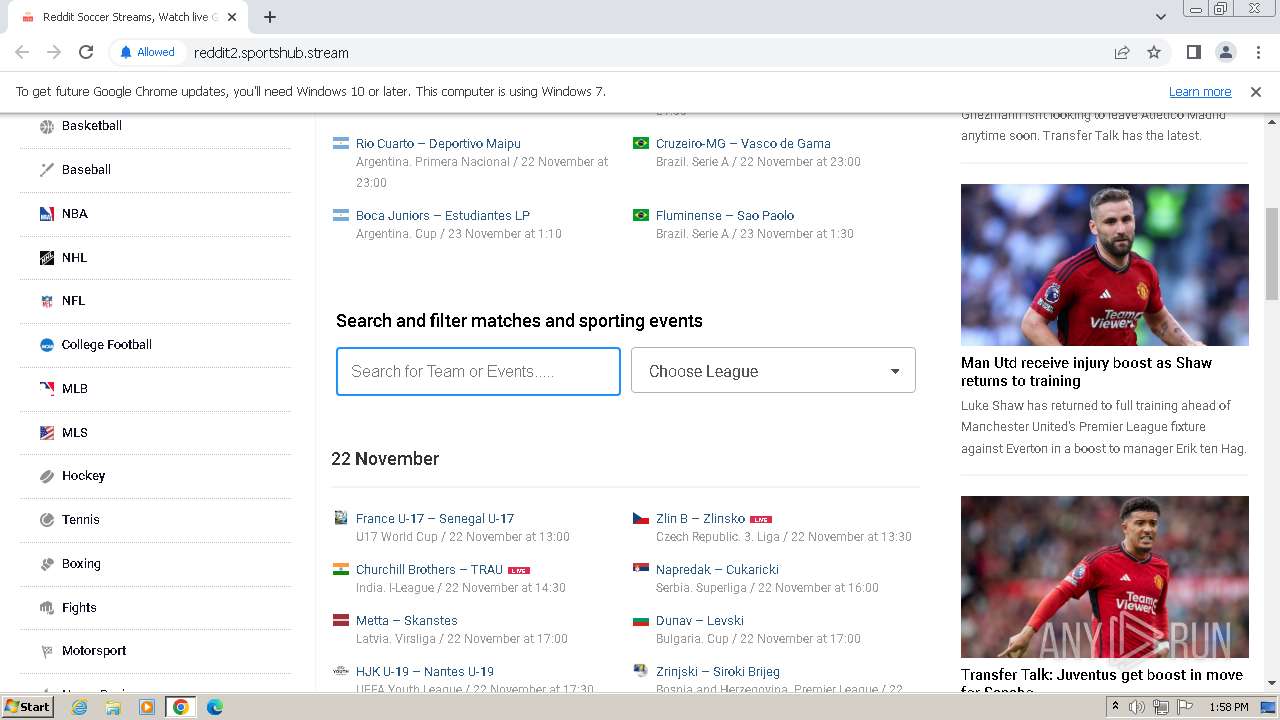
Task: Bookmark this page with the star icon
Action: pos(1154,52)
